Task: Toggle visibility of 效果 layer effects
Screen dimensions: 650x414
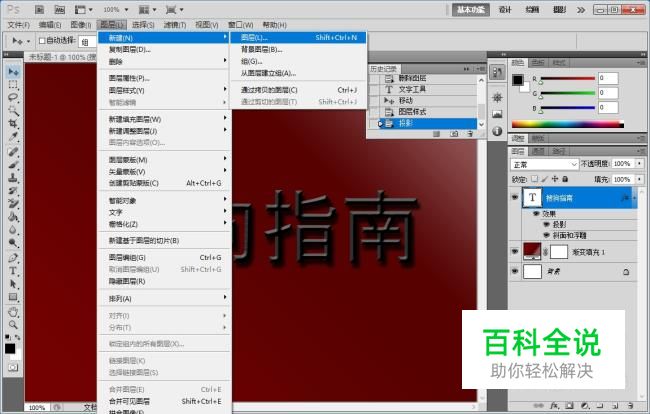Action: [x=536, y=213]
